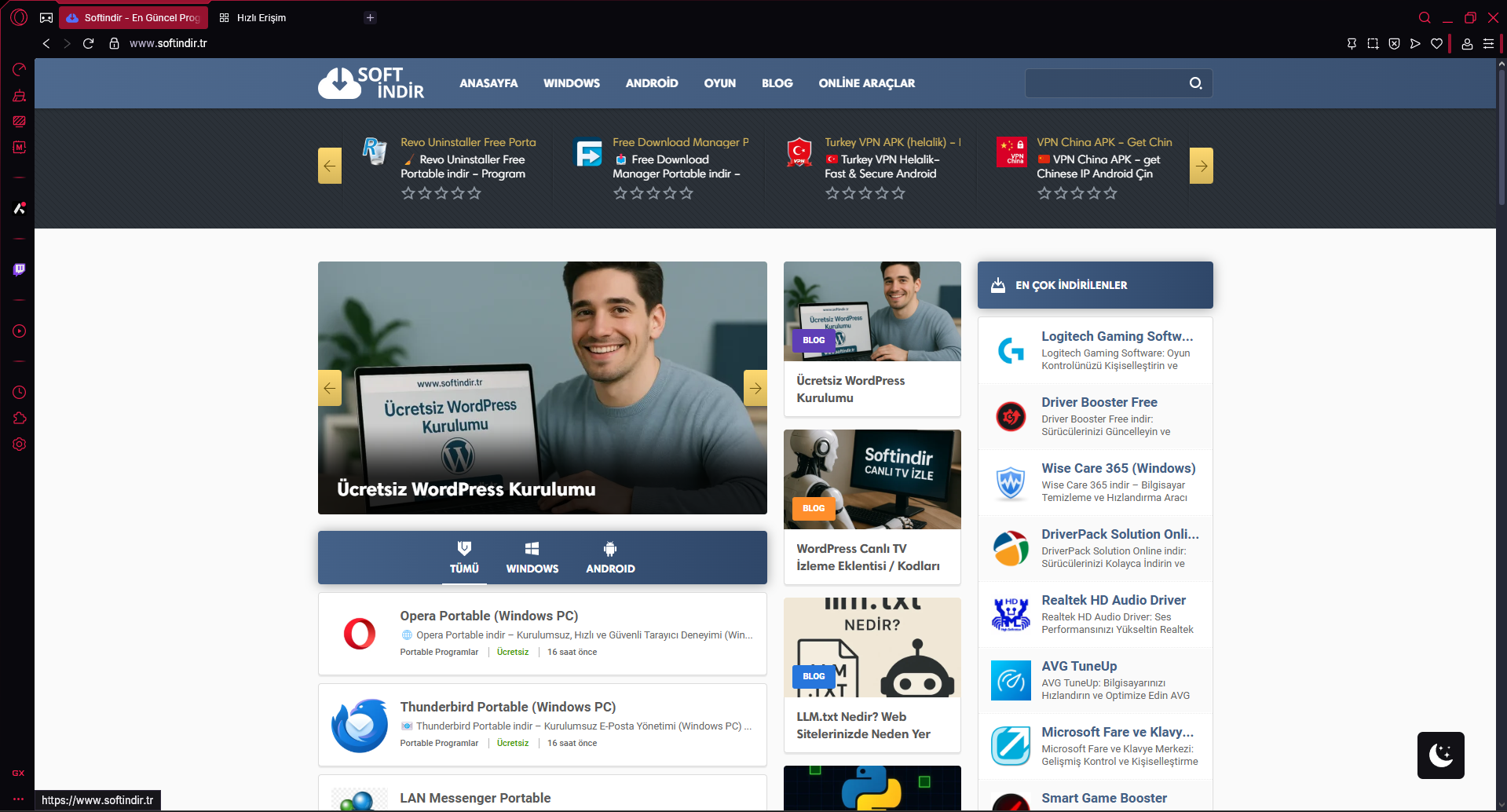Open the three-dot sidebar setup menu
Viewport: 1507px width, 812px height.
[18, 799]
